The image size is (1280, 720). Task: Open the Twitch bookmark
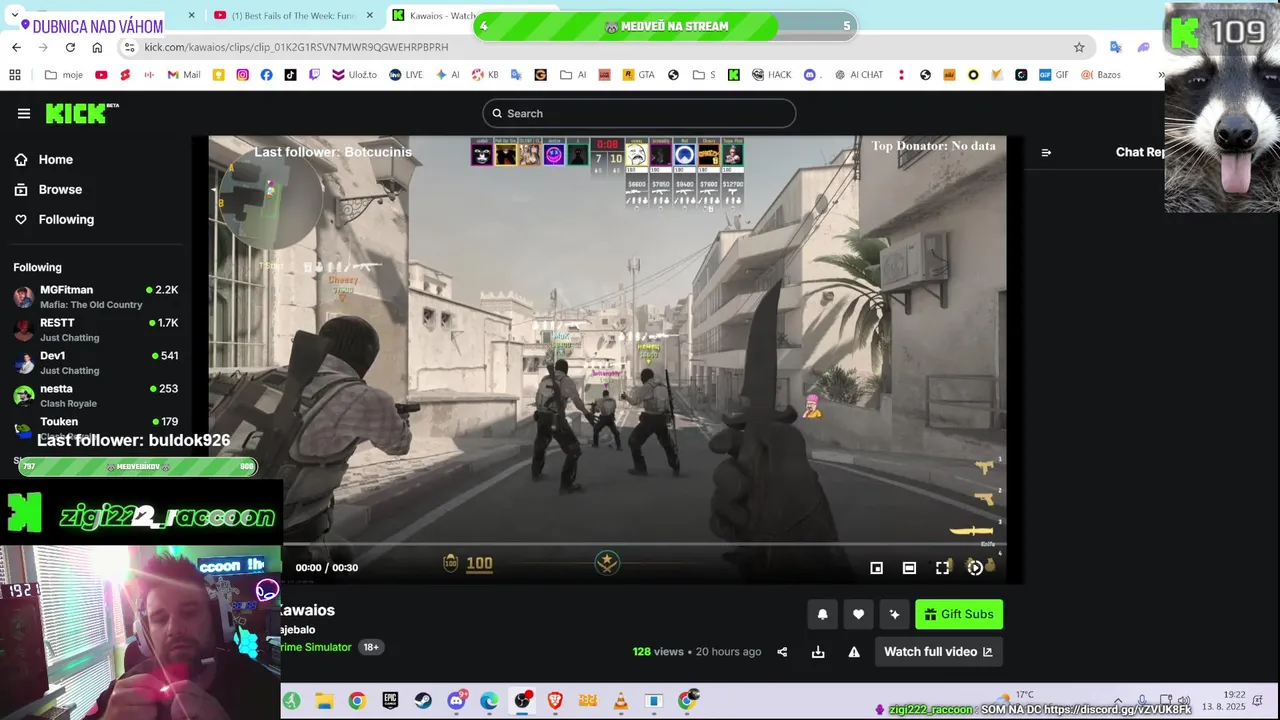[314, 75]
